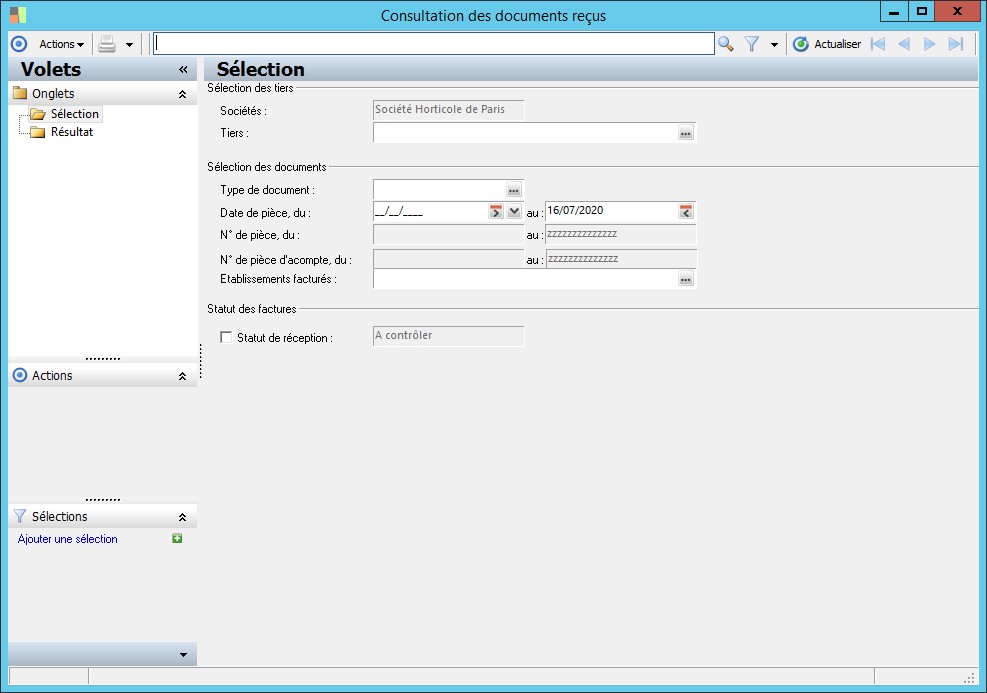The height and width of the screenshot is (693, 987).
Task: Go to previous record arrow
Action: (x=904, y=44)
